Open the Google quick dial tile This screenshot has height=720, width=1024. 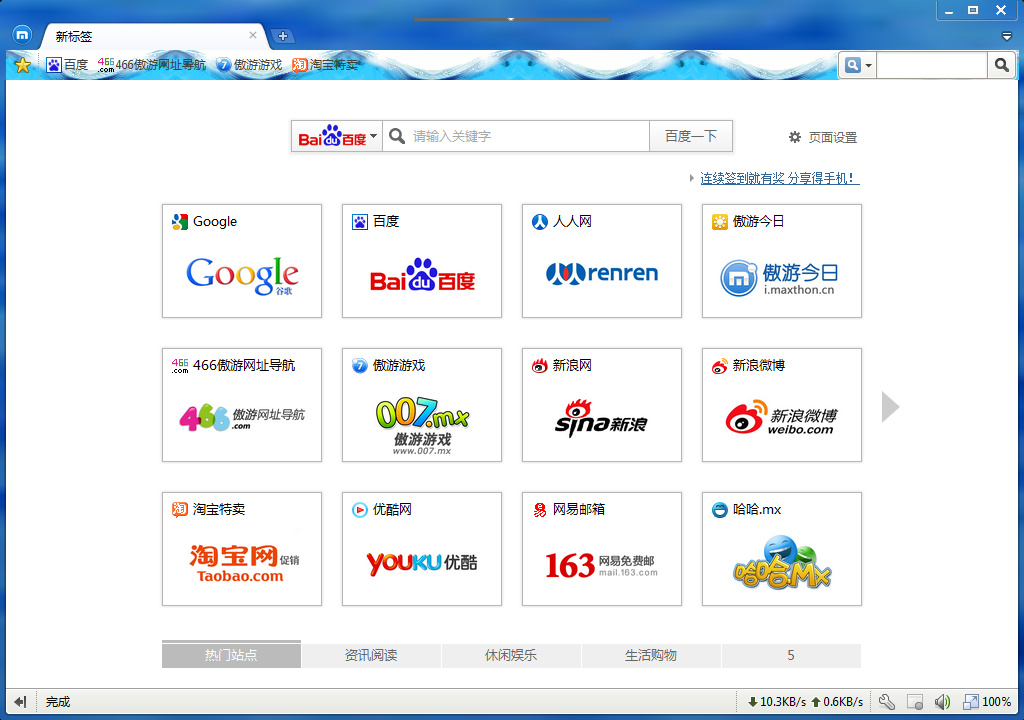pyautogui.click(x=242, y=261)
